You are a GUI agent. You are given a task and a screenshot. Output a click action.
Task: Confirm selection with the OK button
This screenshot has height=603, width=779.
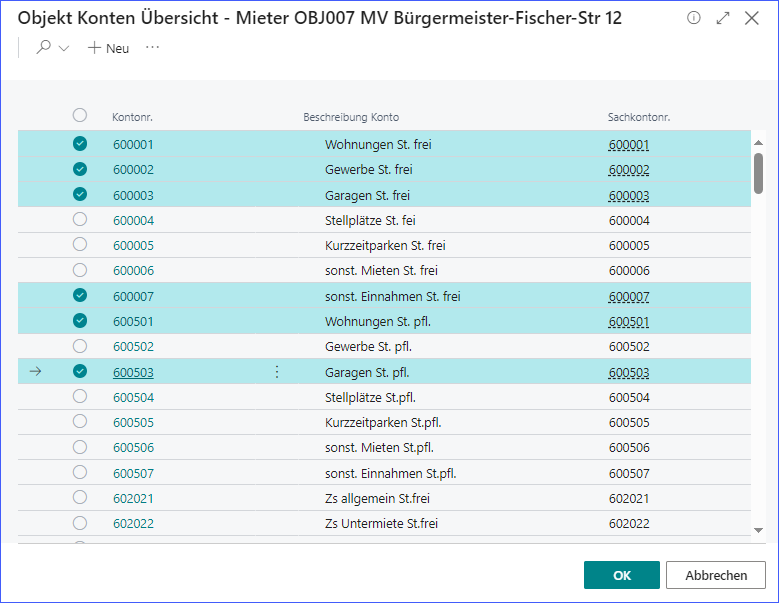621,575
